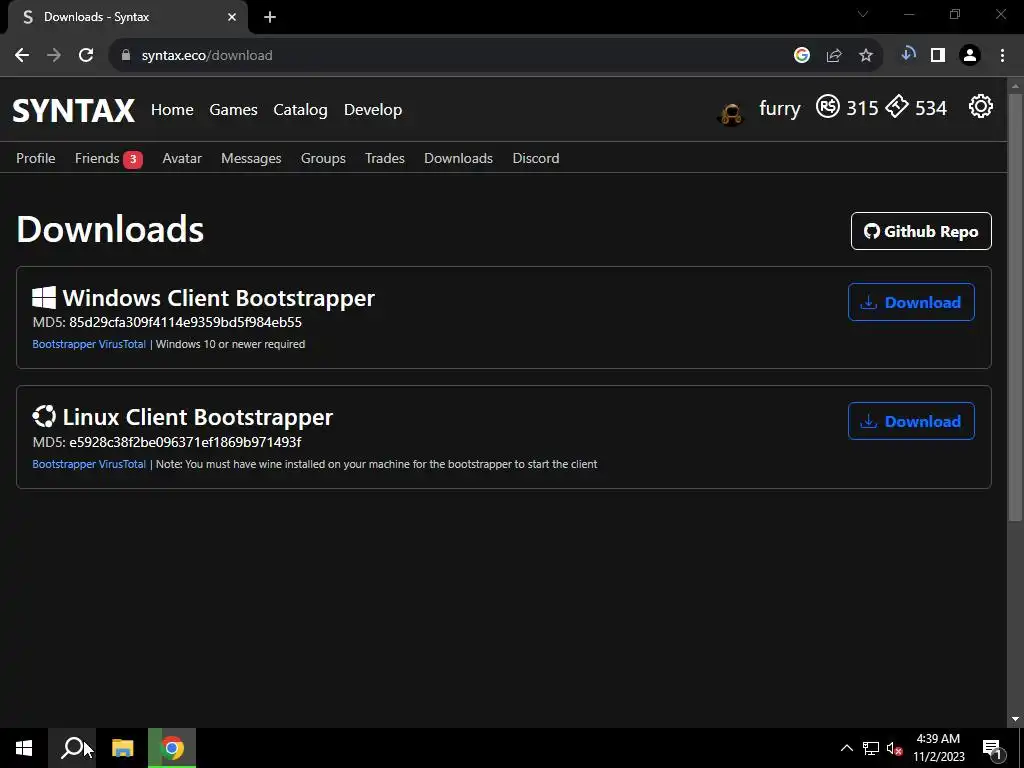
Task: Open the Messages tab
Action: [251, 158]
